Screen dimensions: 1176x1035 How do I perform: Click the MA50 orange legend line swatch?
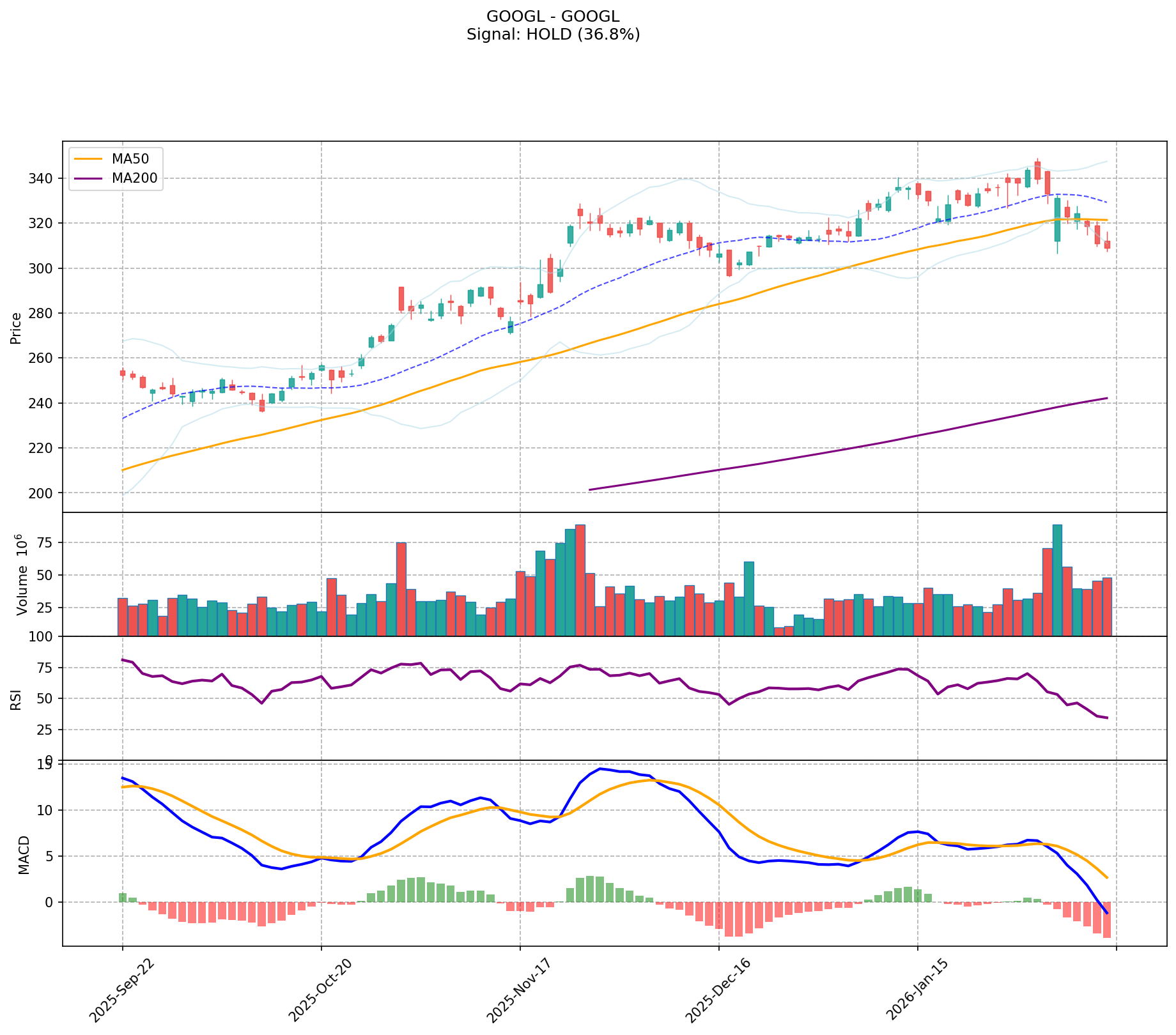88,158
